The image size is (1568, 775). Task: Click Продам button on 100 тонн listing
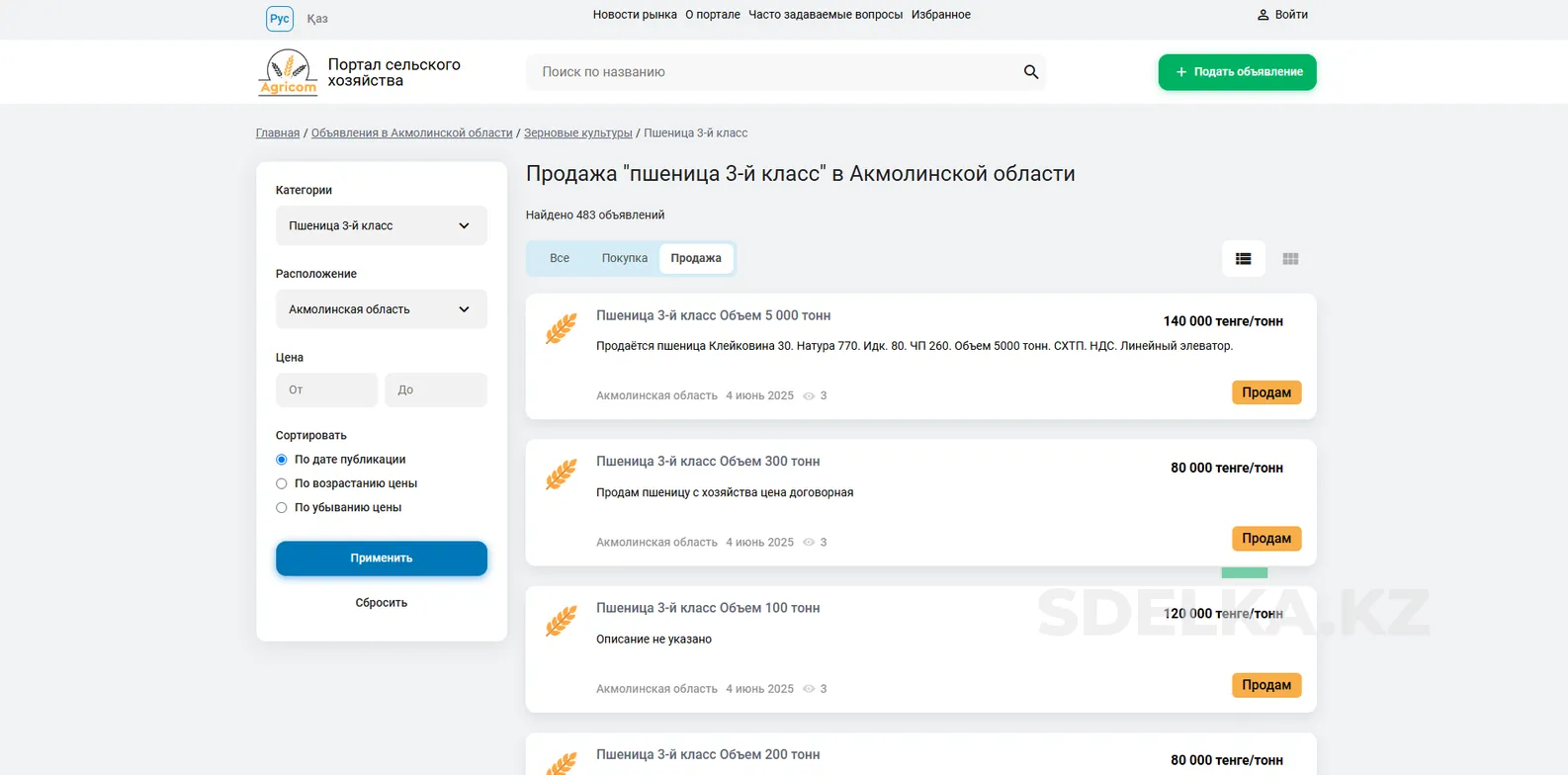click(x=1266, y=685)
